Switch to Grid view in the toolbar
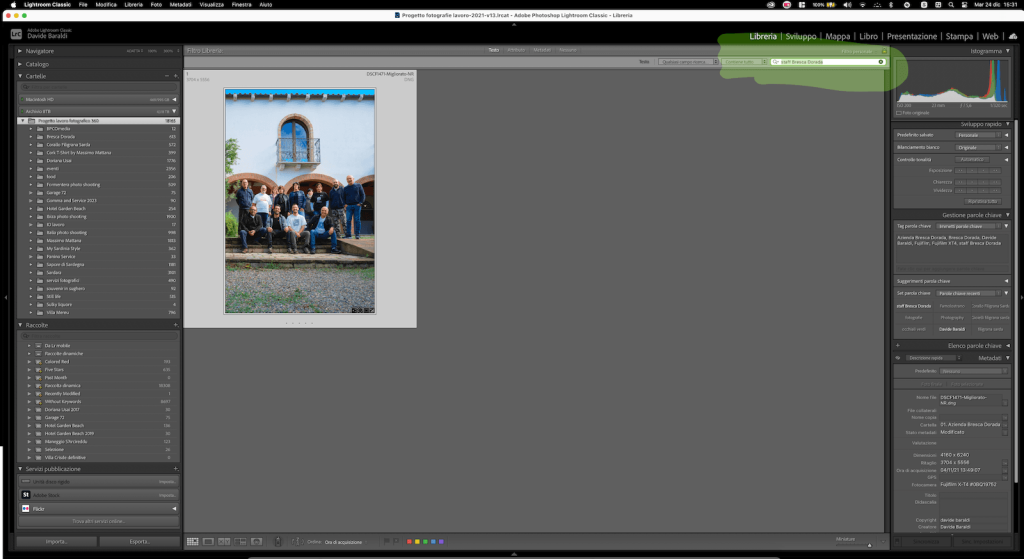This screenshot has width=1024, height=559. tap(193, 541)
